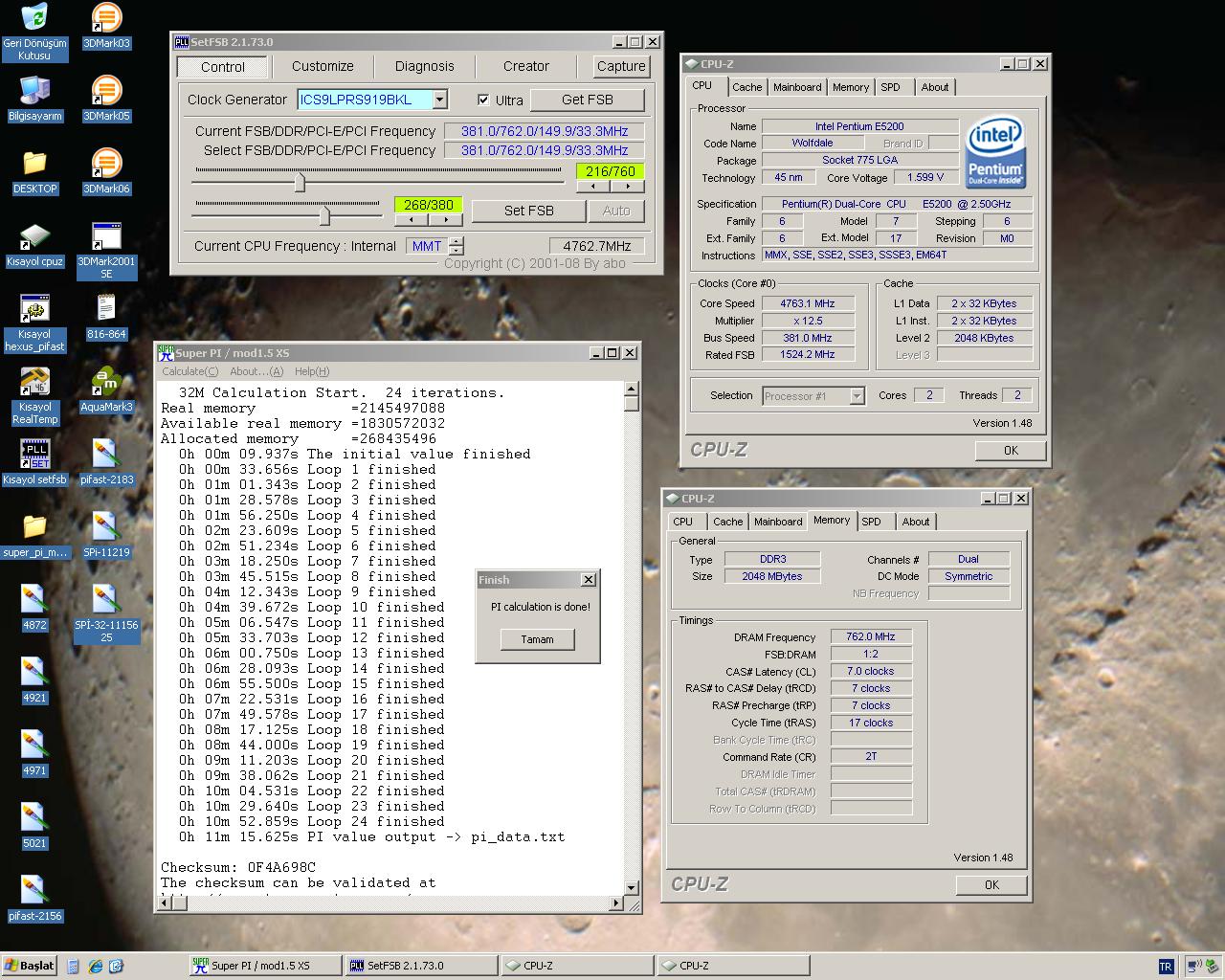Click the Current CPU Frequency 4762.7MHz field

[x=597, y=246]
